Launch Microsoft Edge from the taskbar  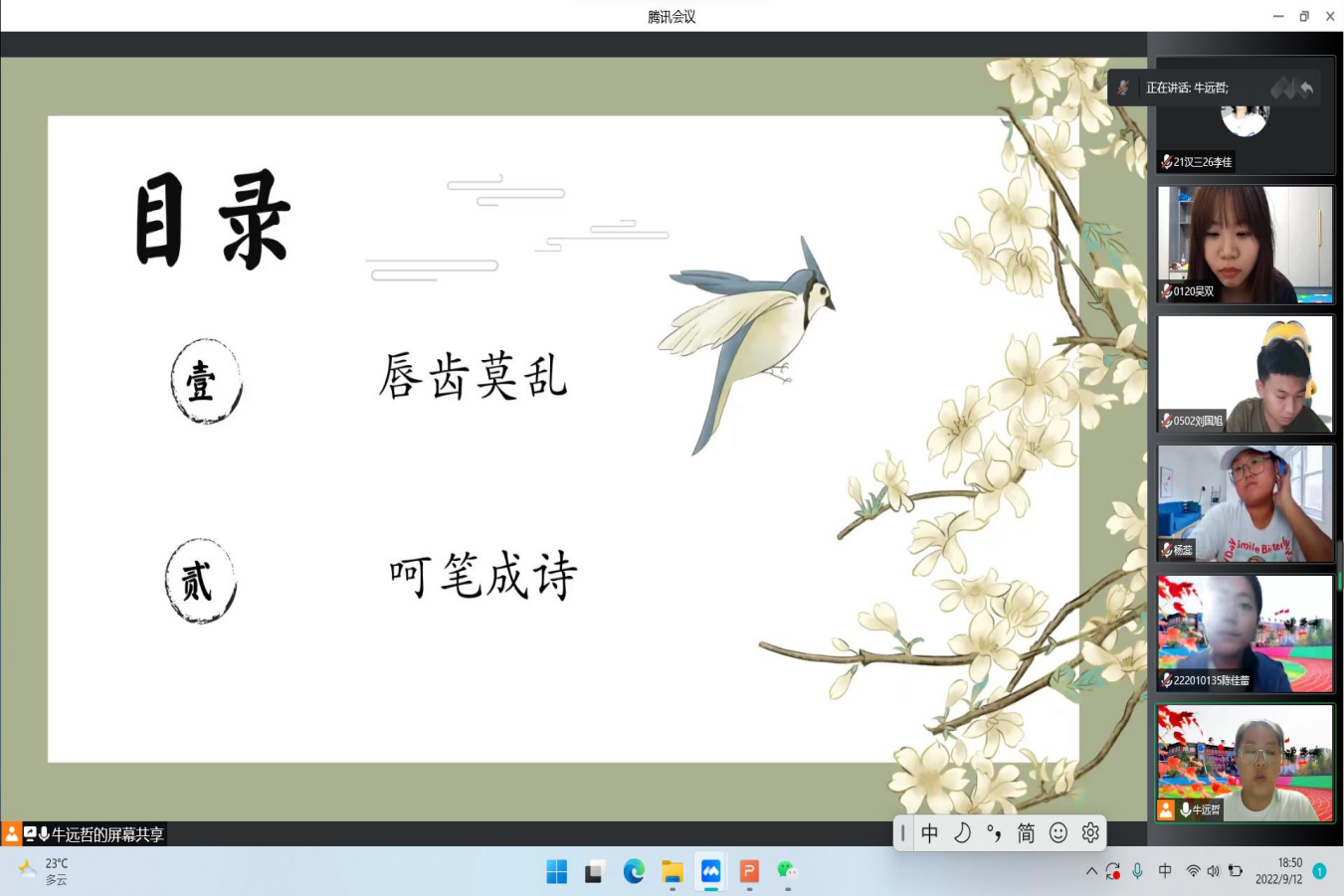pyautogui.click(x=634, y=872)
